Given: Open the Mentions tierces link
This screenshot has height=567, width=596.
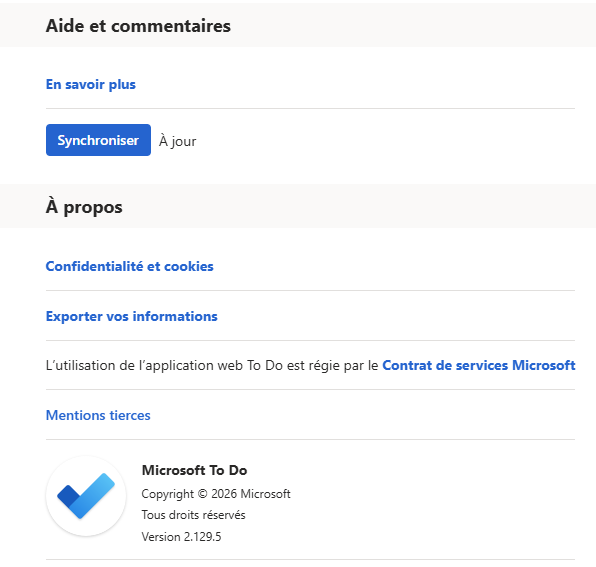Looking at the screenshot, I should 98,415.
